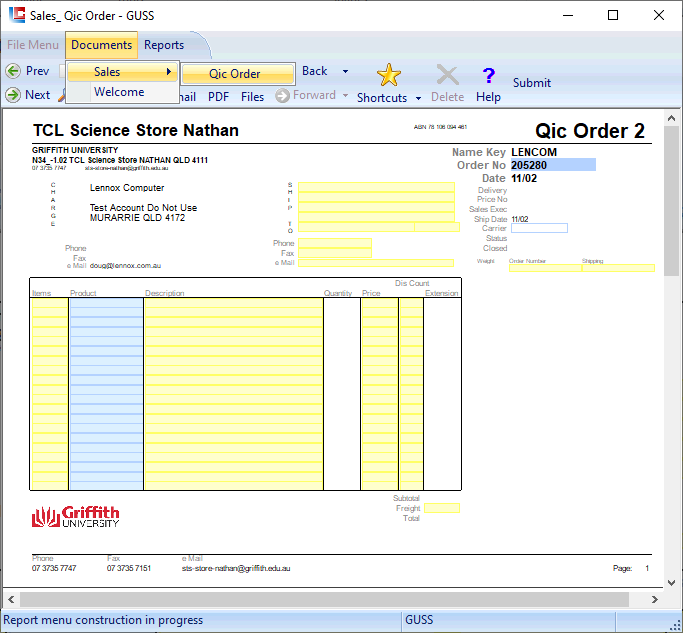Click the Freight input field
The height and width of the screenshot is (633, 683).
pyautogui.click(x=442, y=508)
